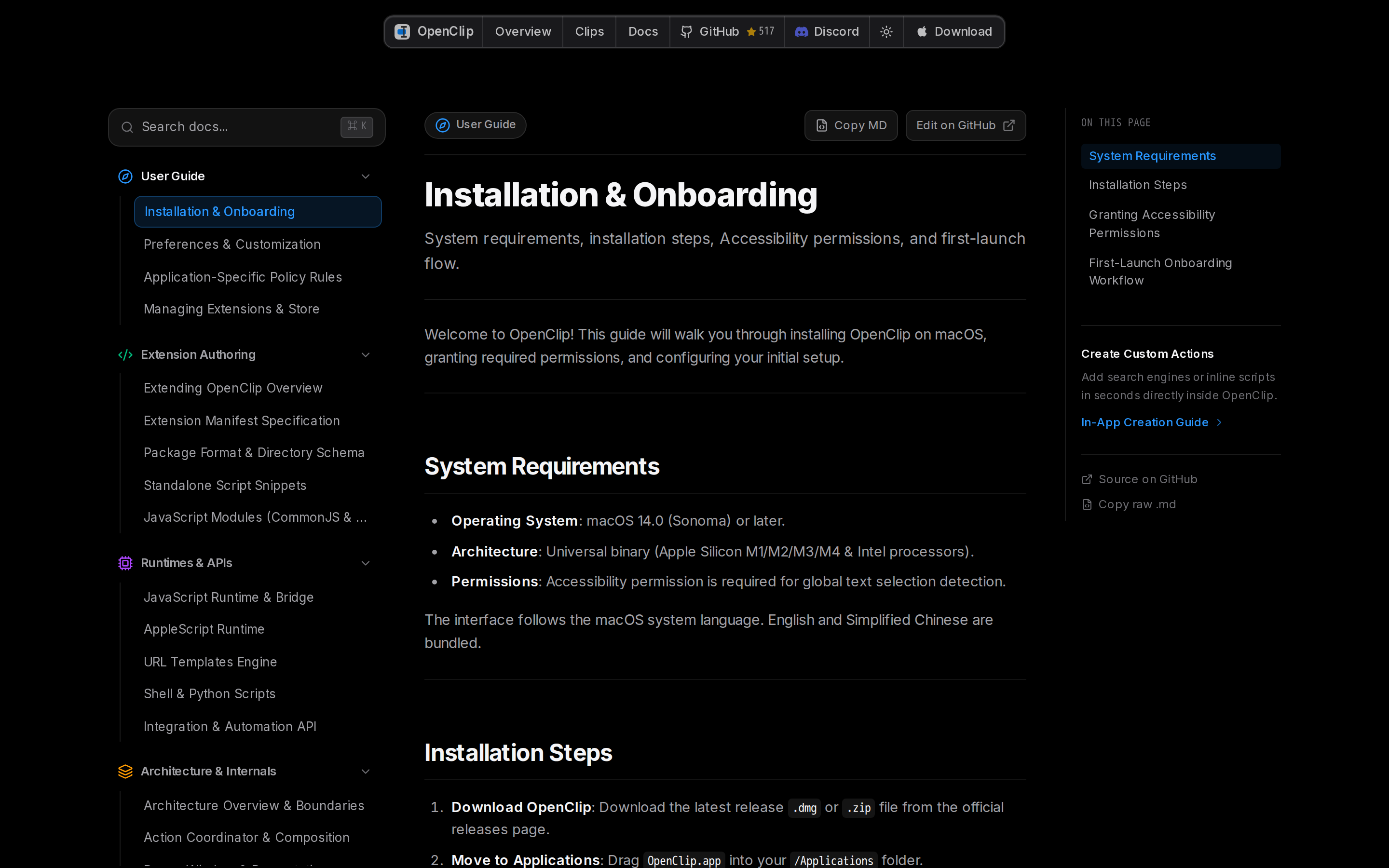Toggle the light/dark theme sun icon
1389x868 pixels.
coord(886,31)
